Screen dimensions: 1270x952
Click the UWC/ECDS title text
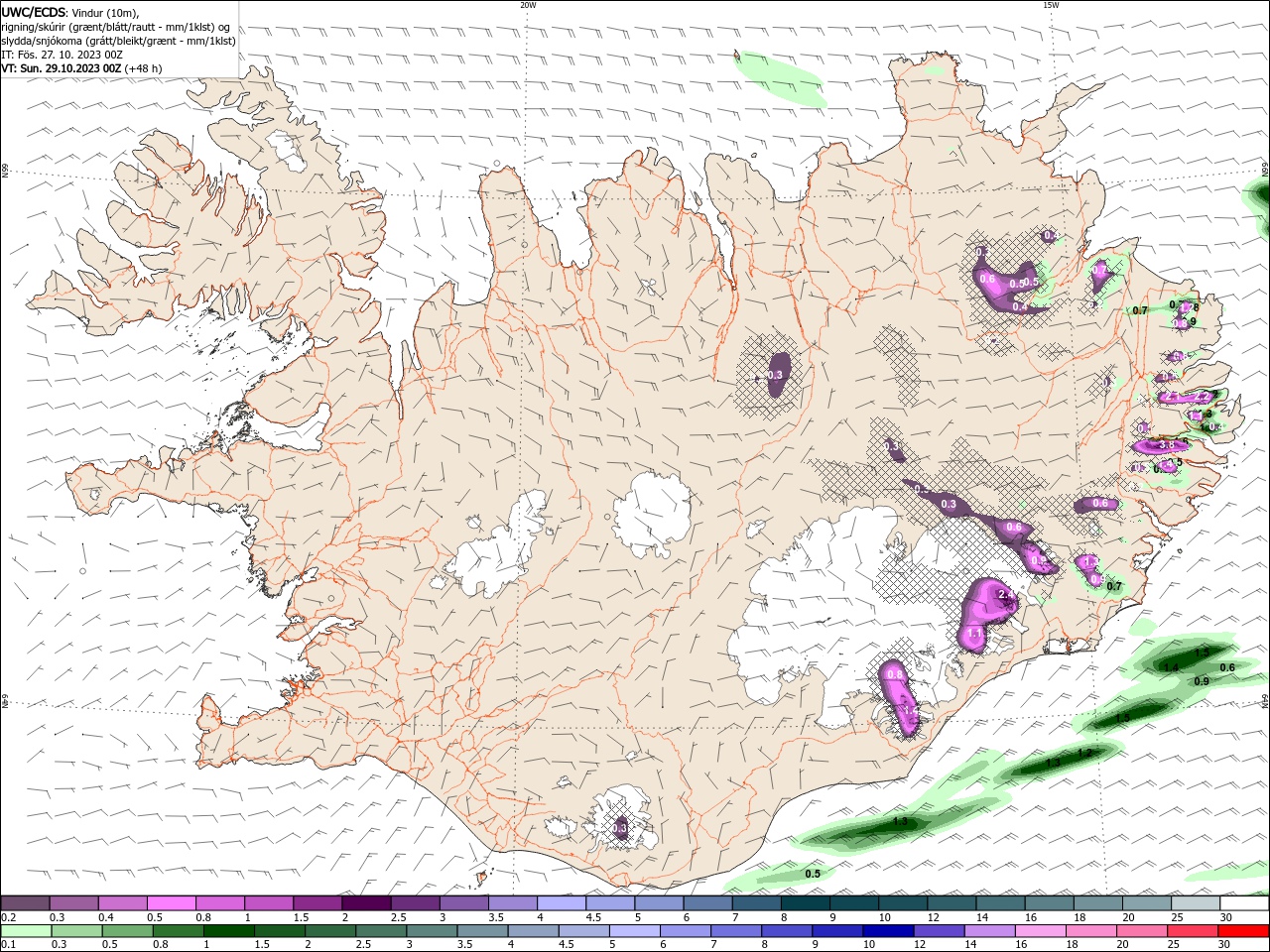tap(35, 11)
